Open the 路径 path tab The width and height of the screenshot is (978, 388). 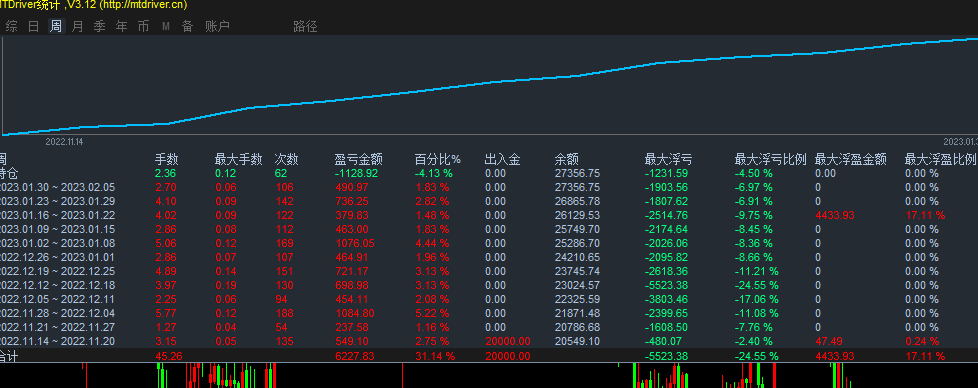tap(306, 26)
